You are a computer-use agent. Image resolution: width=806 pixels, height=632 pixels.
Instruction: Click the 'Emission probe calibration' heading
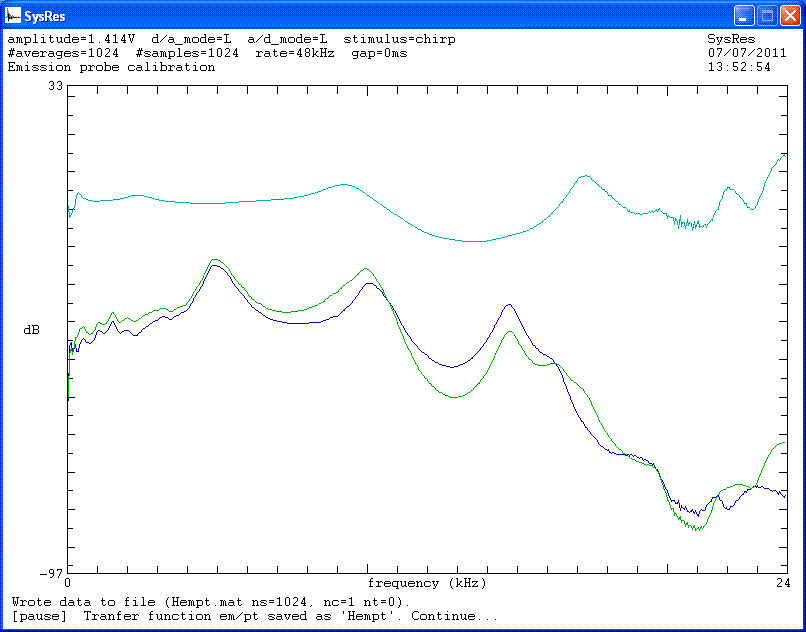pos(111,67)
